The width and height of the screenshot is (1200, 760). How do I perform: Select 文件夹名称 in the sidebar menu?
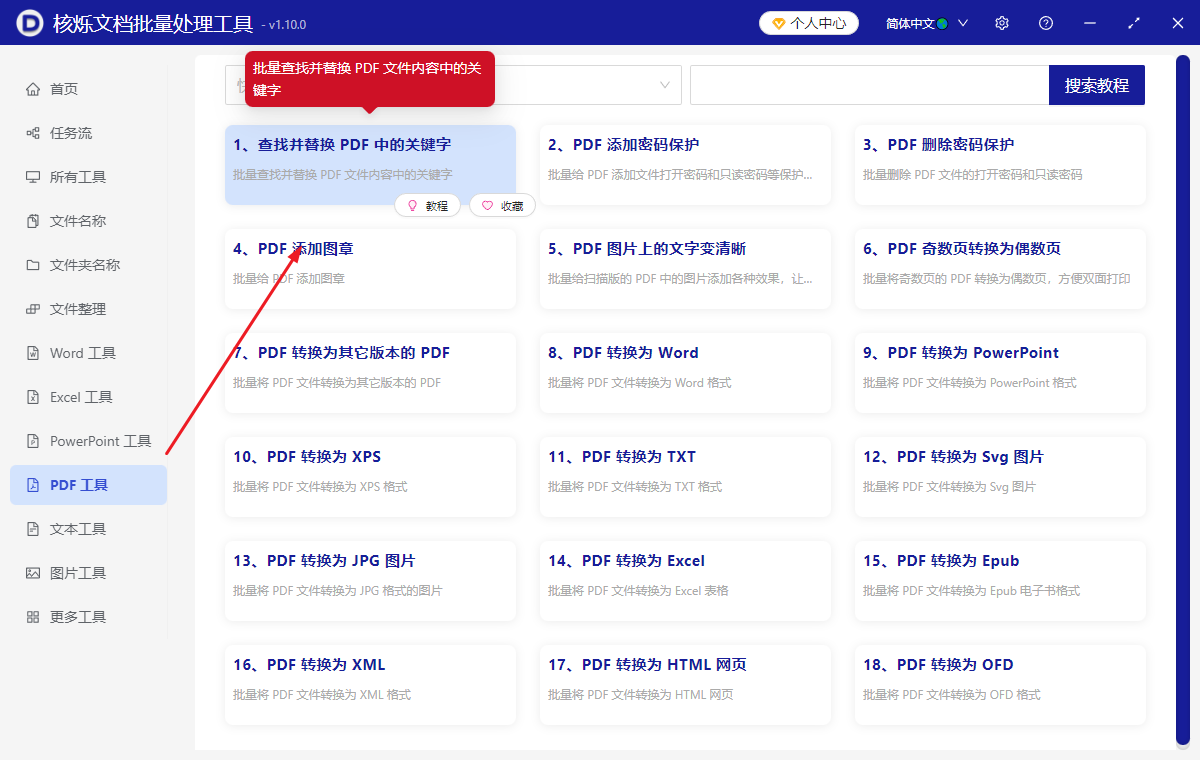pos(35,264)
